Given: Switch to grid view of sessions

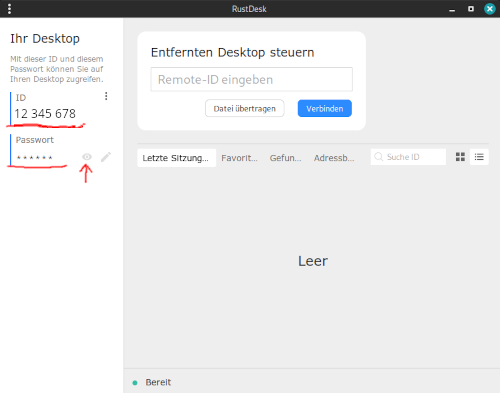Looking at the screenshot, I should 460,157.
